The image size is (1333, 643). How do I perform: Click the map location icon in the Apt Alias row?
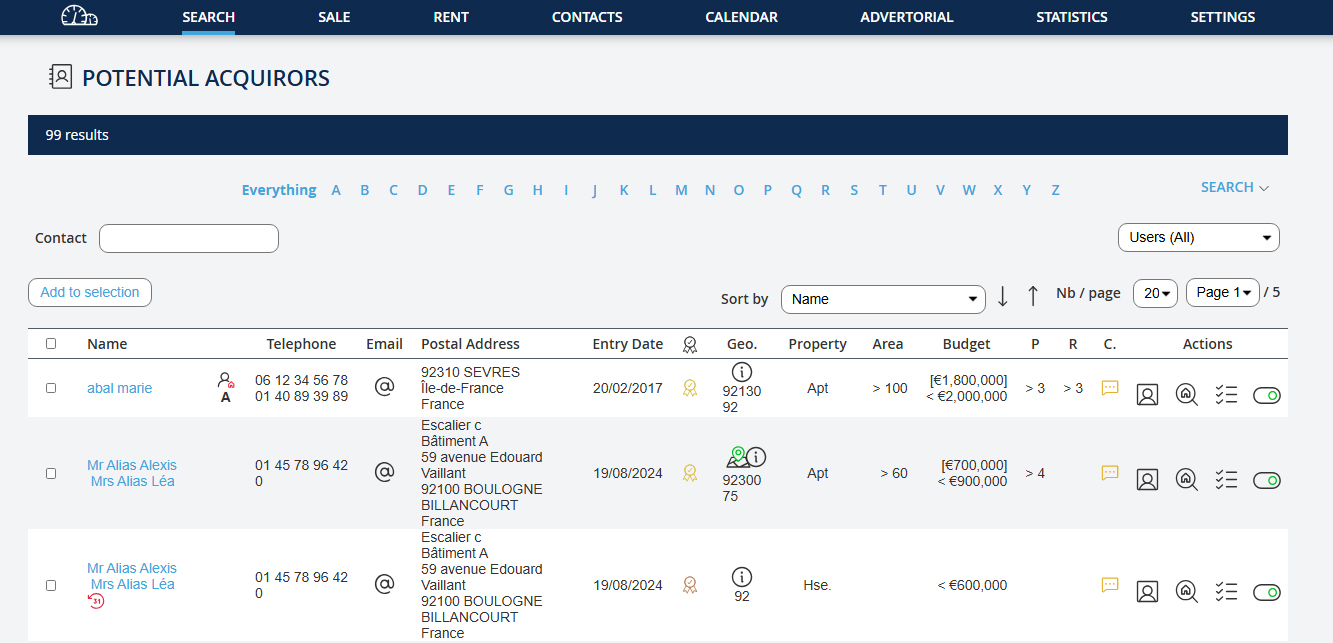tap(737, 457)
